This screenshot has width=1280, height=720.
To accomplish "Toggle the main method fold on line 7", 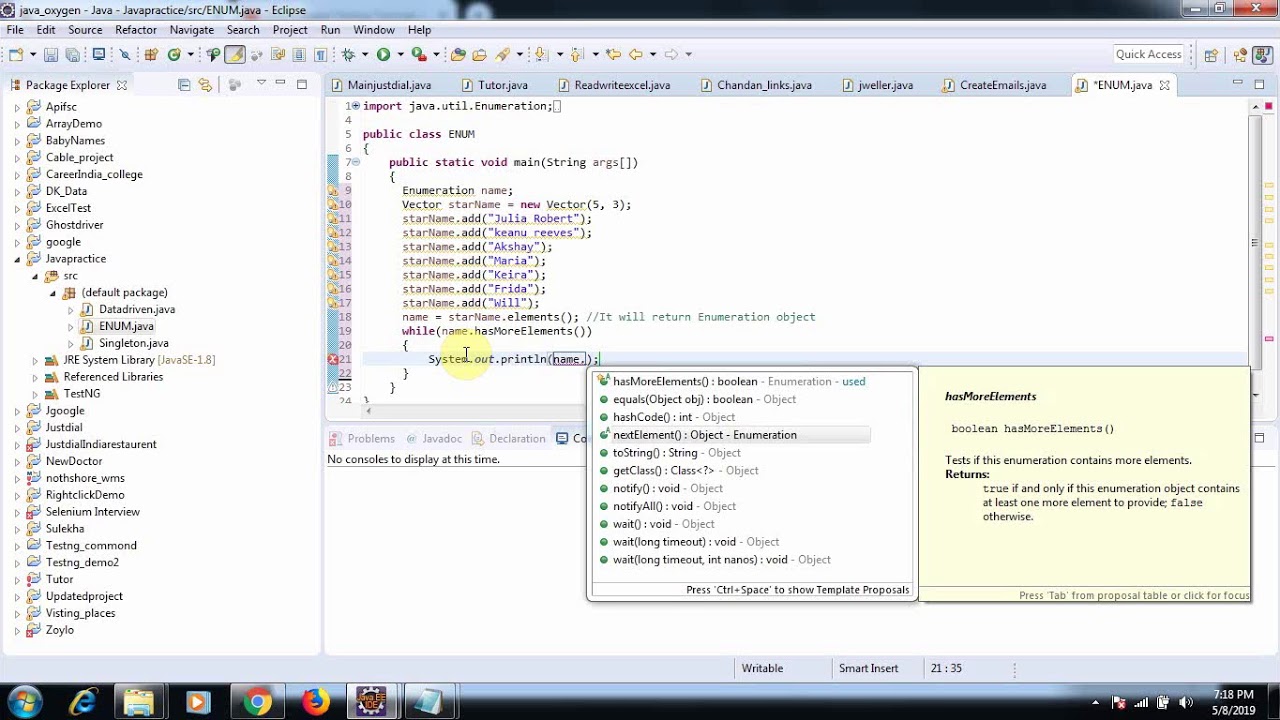I will click(x=355, y=162).
